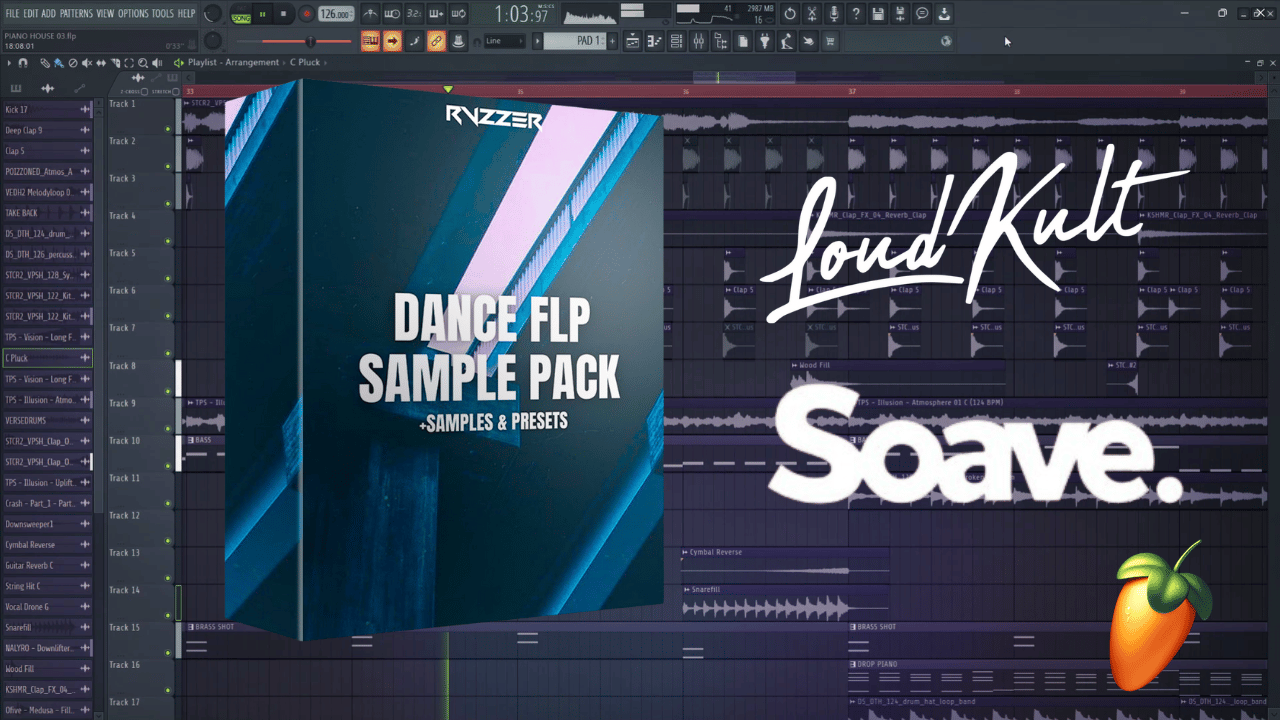The width and height of the screenshot is (1280, 720).
Task: Click the Stop playback button
Action: (283, 15)
